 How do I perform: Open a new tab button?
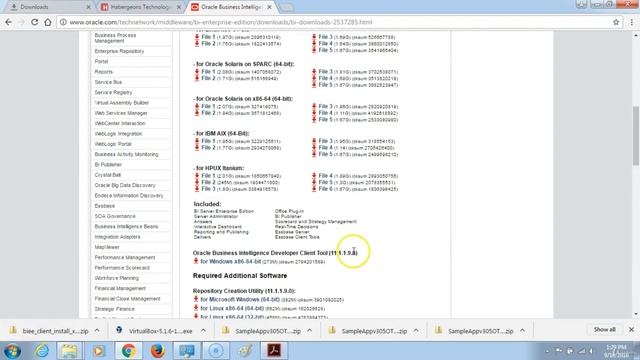point(286,7)
